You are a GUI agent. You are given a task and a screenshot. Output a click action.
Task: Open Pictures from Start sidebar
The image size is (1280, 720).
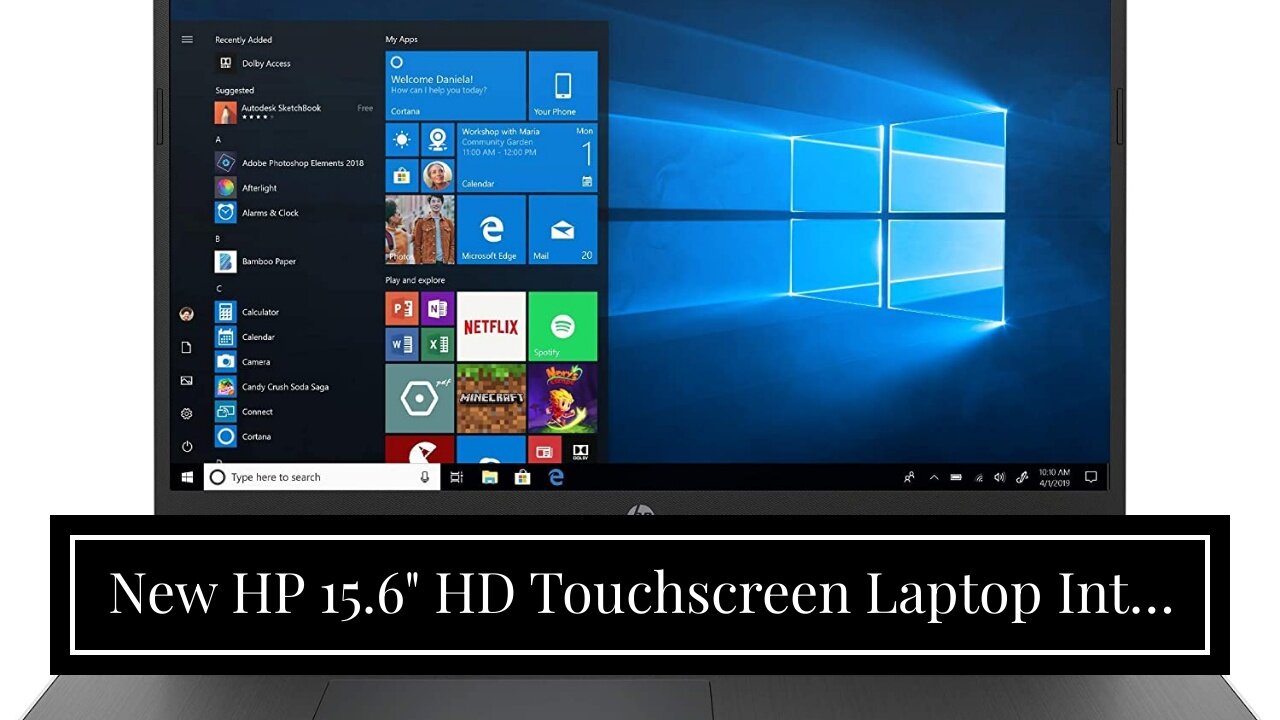(186, 380)
